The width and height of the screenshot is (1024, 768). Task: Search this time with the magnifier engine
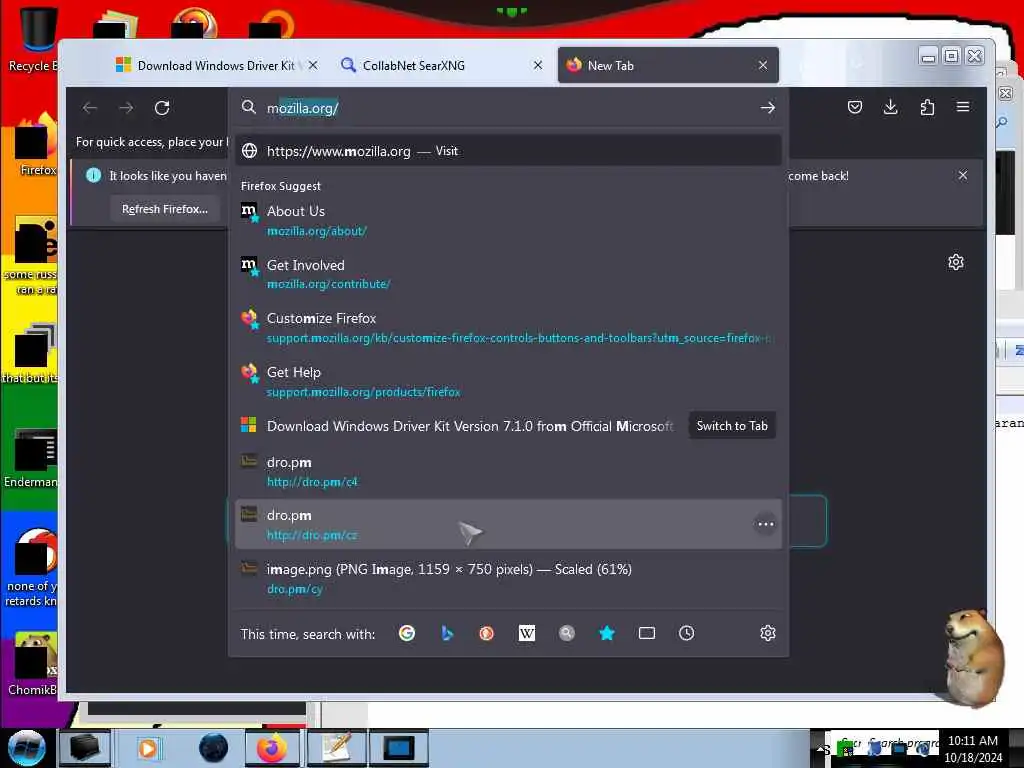pyautogui.click(x=567, y=633)
